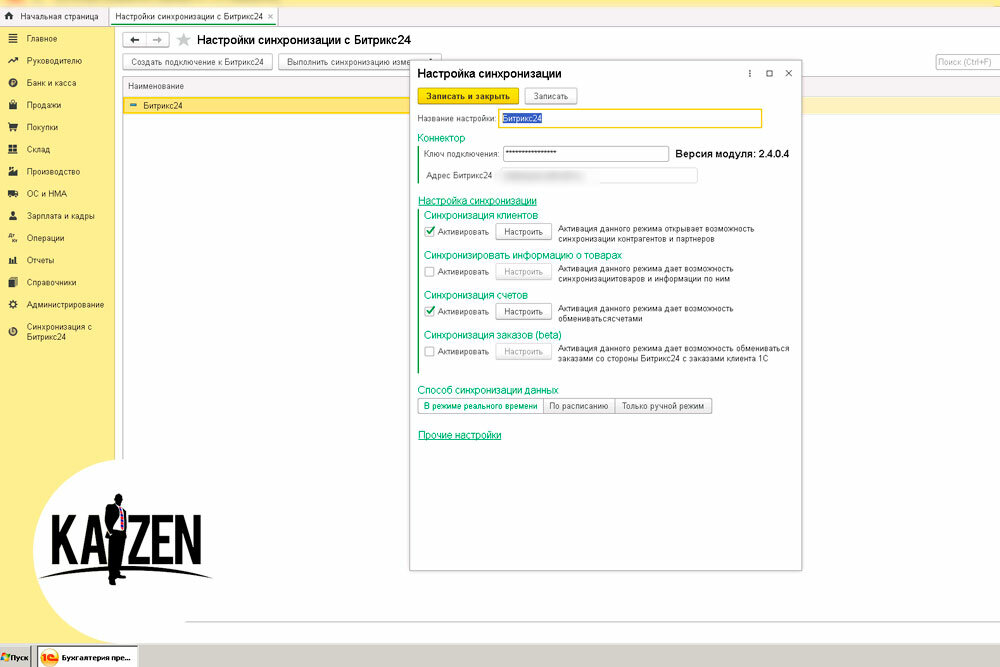Open Банк и касса sidebar icon
This screenshot has width=1000, height=667.
[13, 83]
